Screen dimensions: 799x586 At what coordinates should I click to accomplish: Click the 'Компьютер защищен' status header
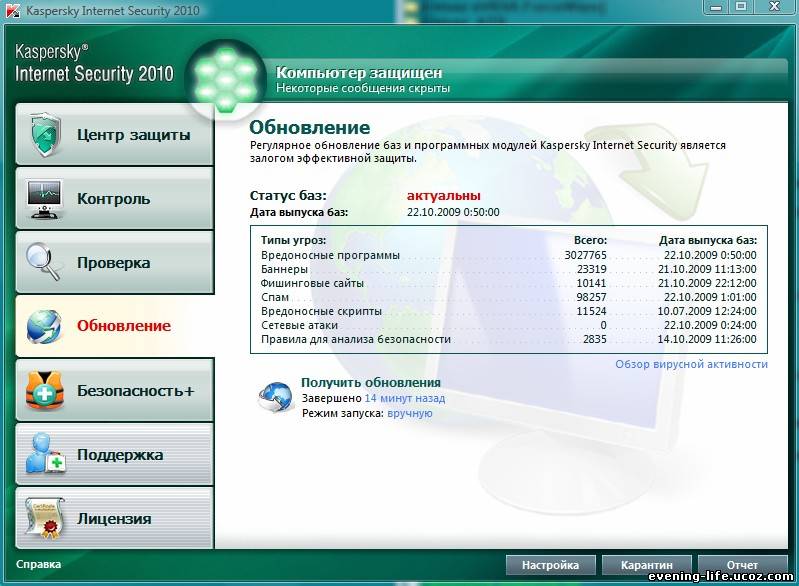point(359,72)
